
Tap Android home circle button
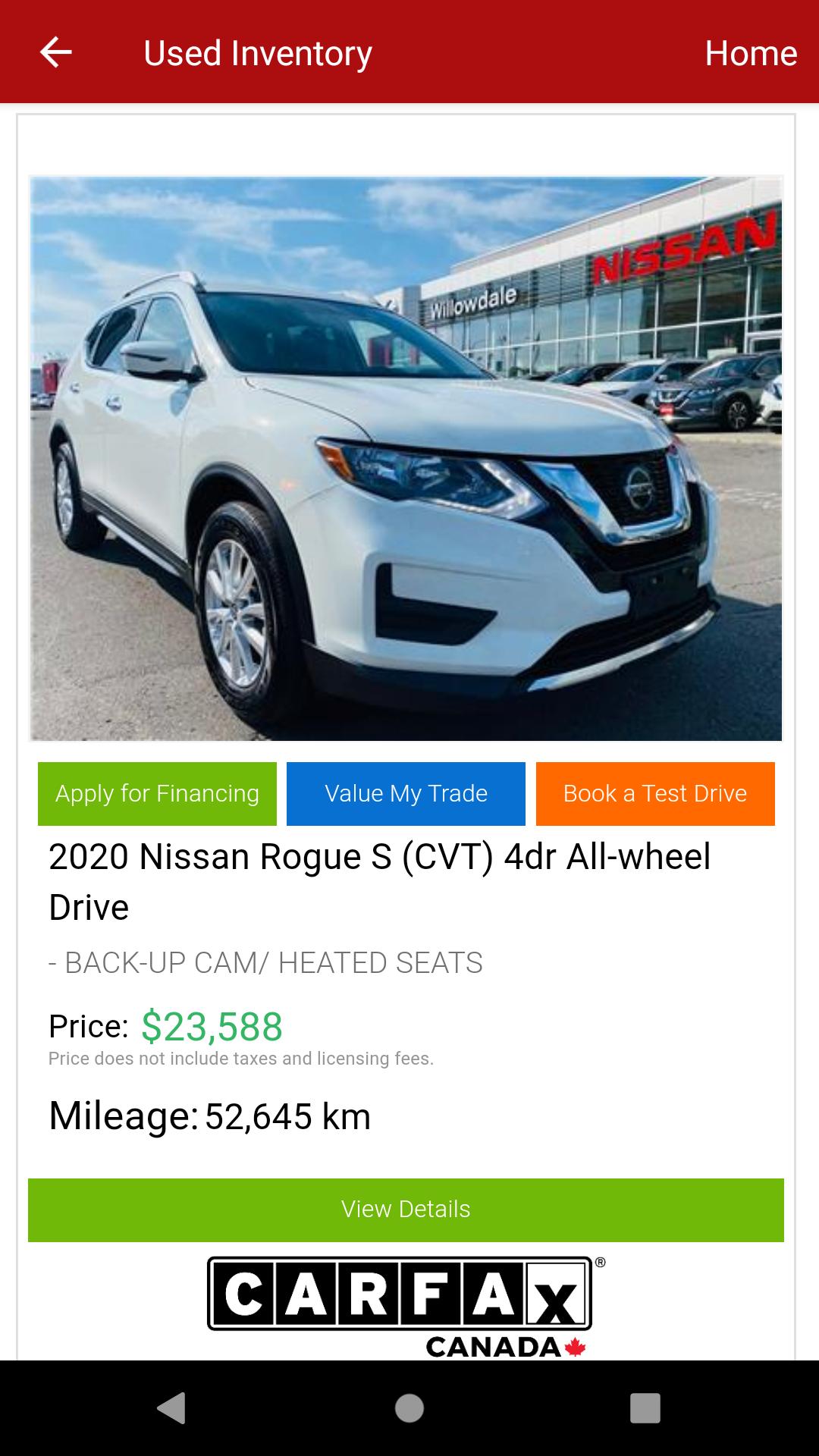tap(409, 1408)
